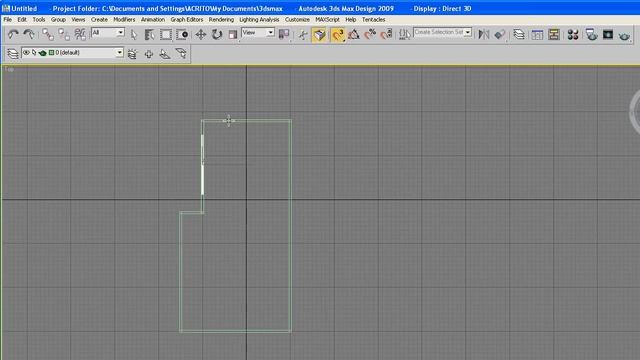Click Select Objects in Current Layer
The image size is (640, 360).
[165, 53]
